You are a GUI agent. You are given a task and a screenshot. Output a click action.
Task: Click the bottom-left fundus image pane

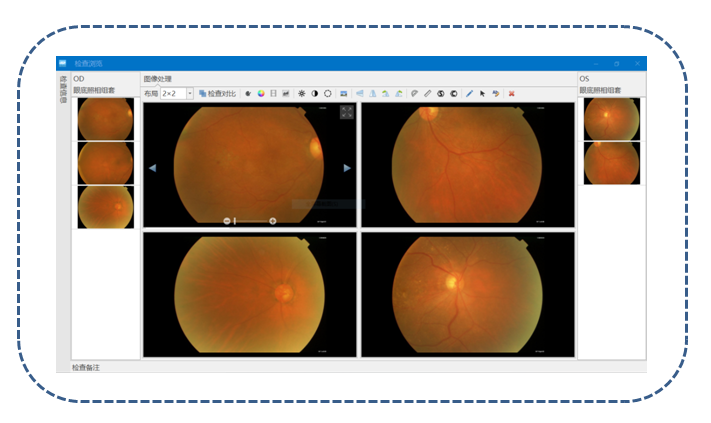tap(250, 295)
